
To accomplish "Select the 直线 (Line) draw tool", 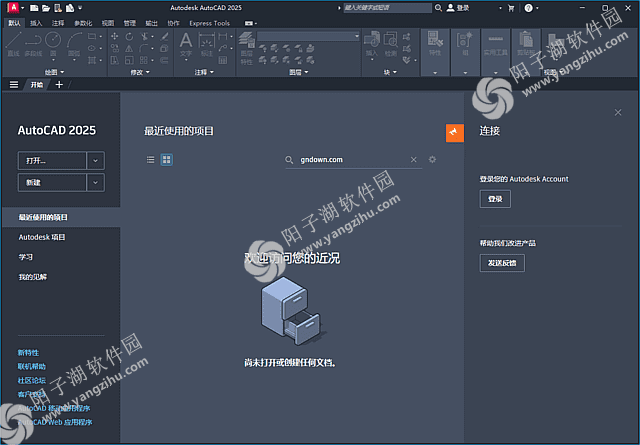I will (13, 44).
